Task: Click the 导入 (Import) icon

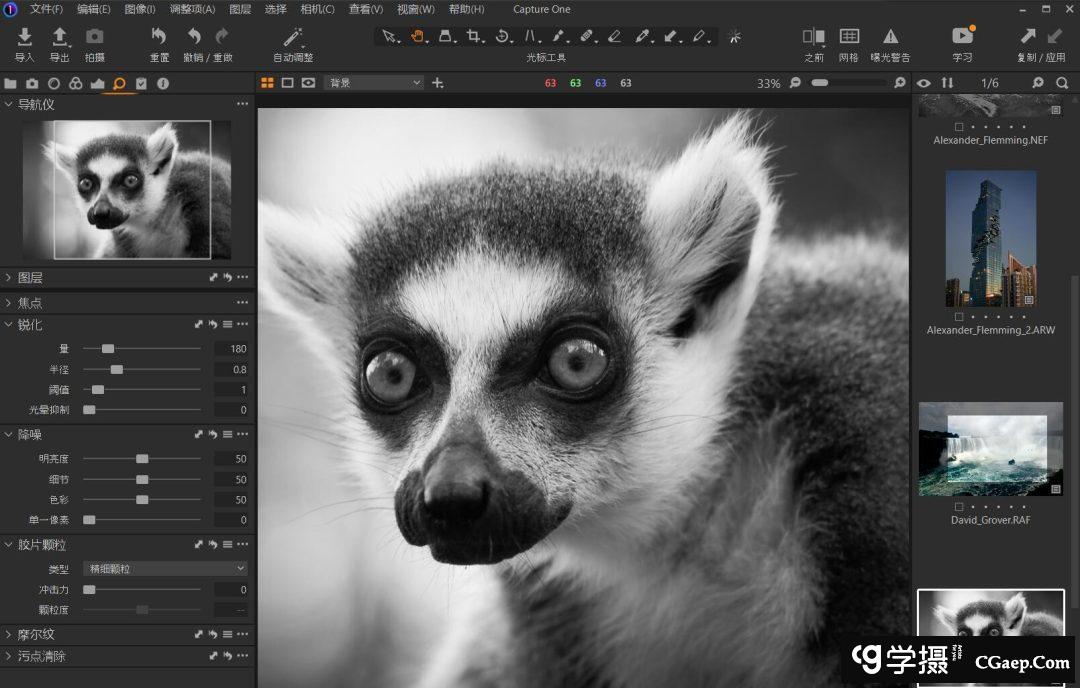Action: pyautogui.click(x=25, y=38)
